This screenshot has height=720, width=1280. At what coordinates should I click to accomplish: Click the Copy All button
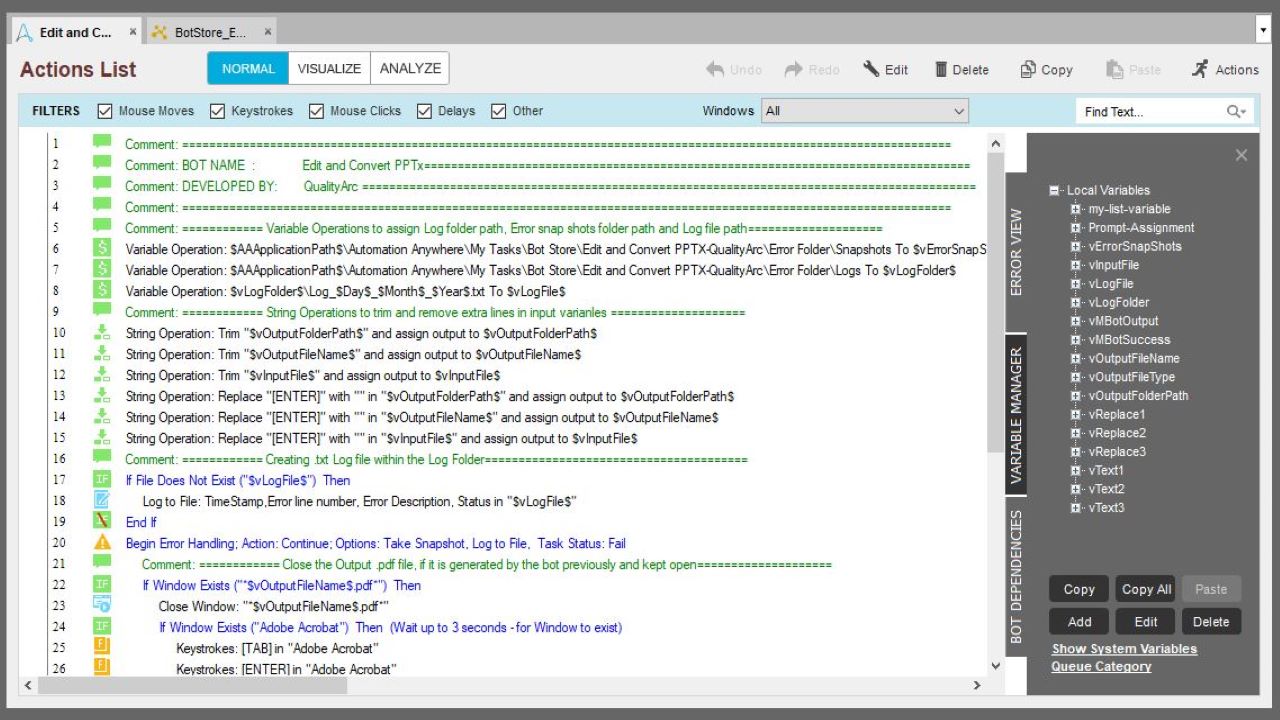pos(1146,589)
